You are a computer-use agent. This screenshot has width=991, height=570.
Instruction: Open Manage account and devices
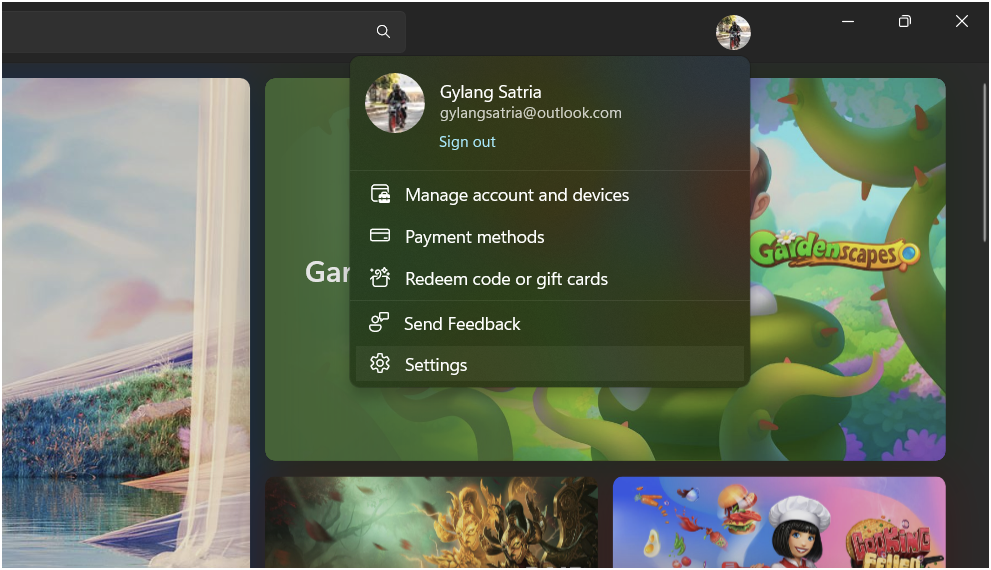click(550, 195)
